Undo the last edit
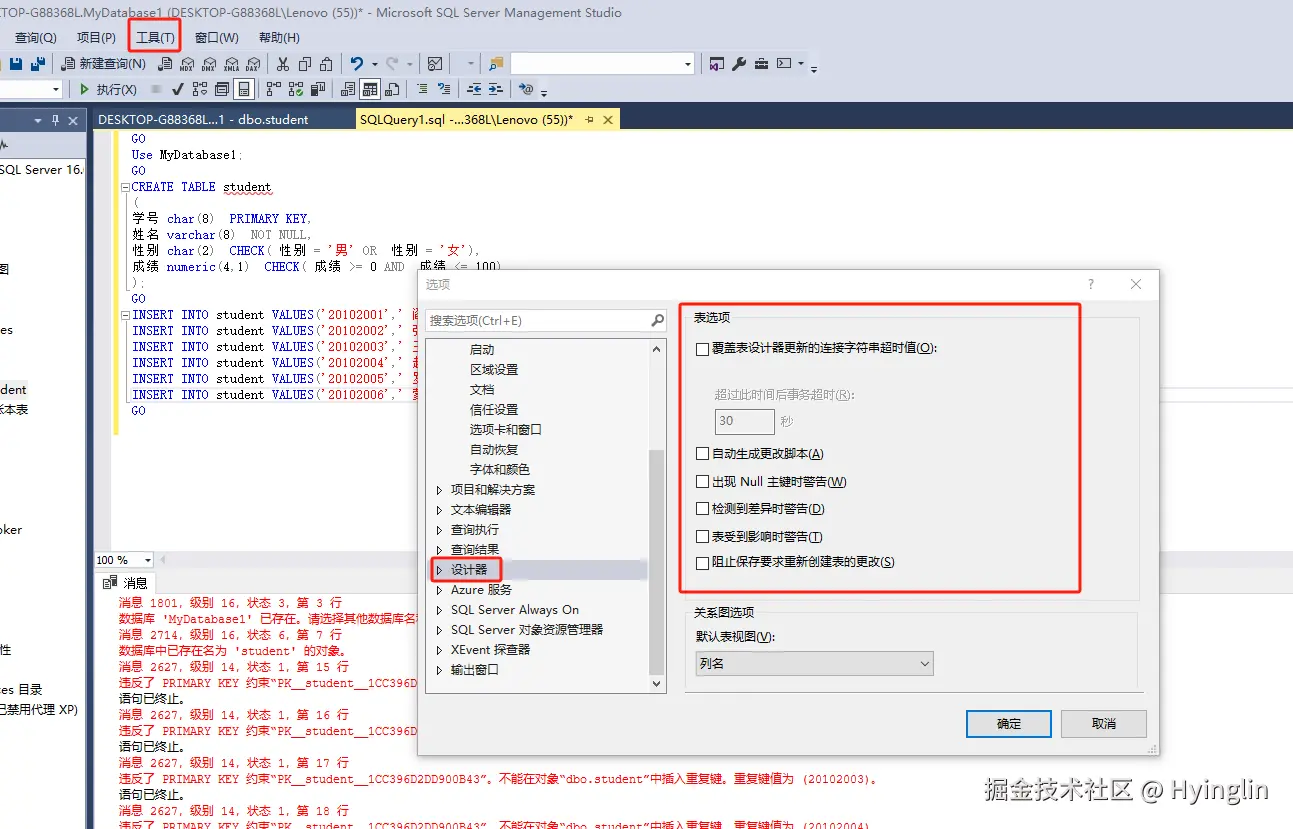 pyautogui.click(x=357, y=63)
